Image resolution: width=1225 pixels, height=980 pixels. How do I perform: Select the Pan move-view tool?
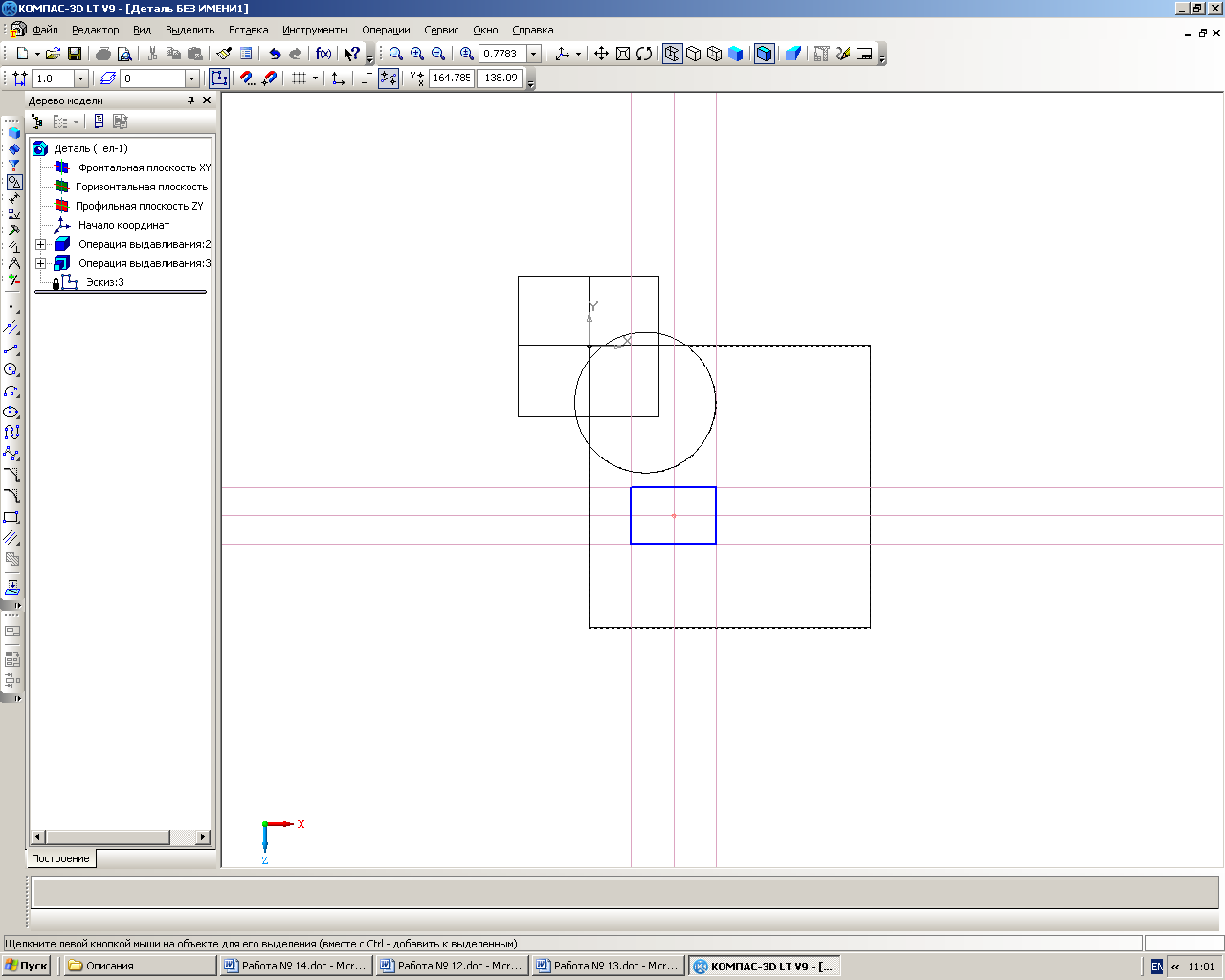pos(601,54)
